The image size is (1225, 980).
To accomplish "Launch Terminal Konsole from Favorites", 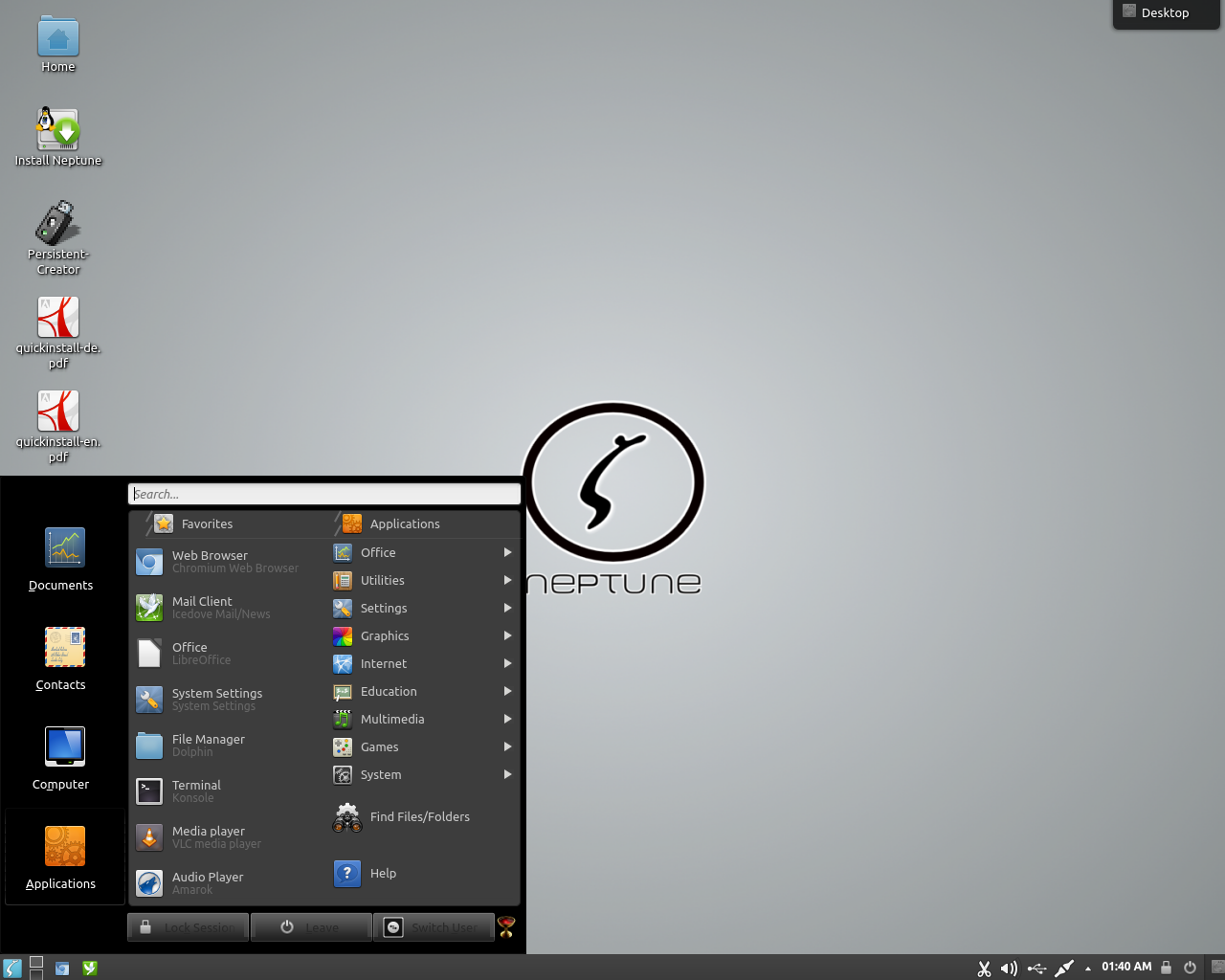I will (x=228, y=791).
